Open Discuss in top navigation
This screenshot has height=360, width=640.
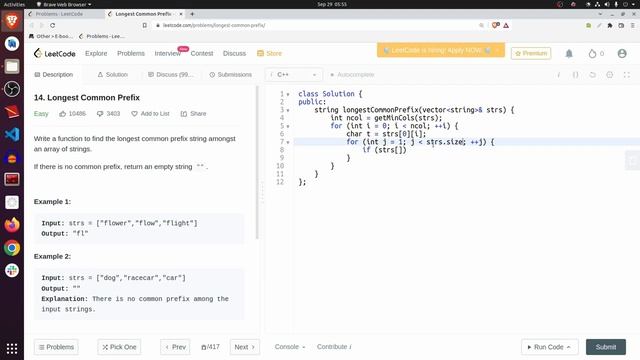pos(234,53)
